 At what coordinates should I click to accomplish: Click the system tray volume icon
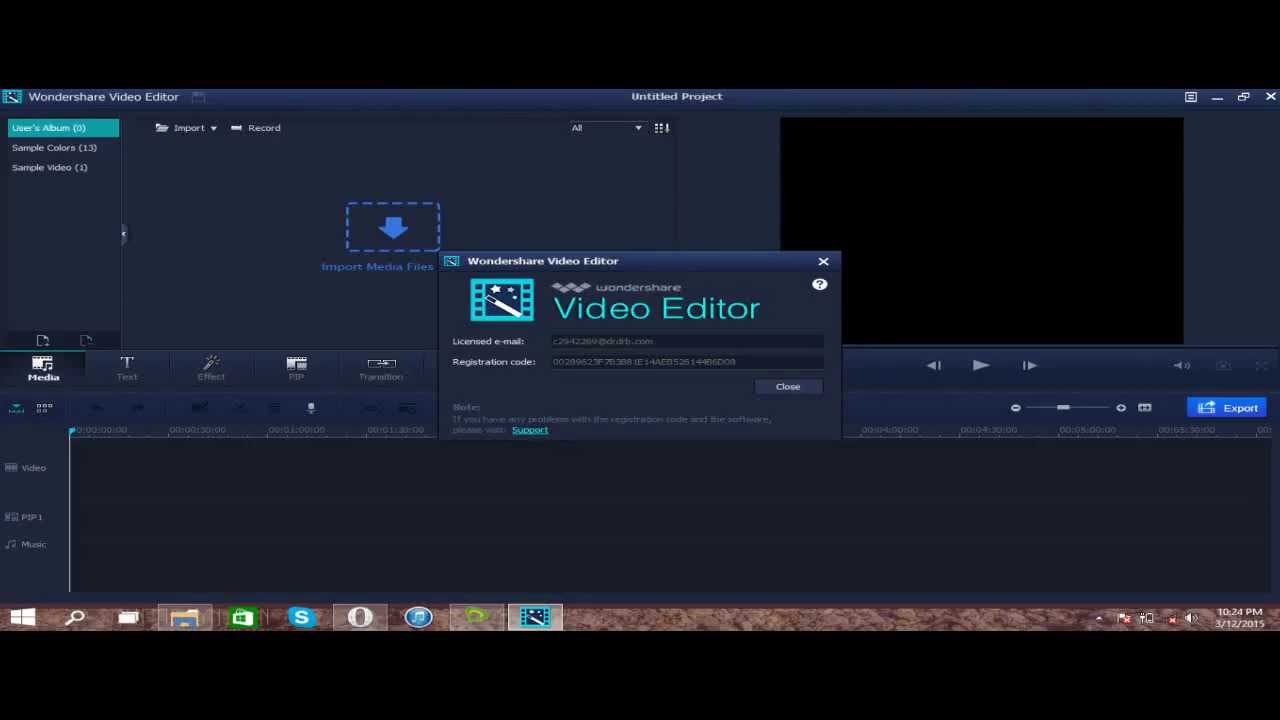(1191, 619)
